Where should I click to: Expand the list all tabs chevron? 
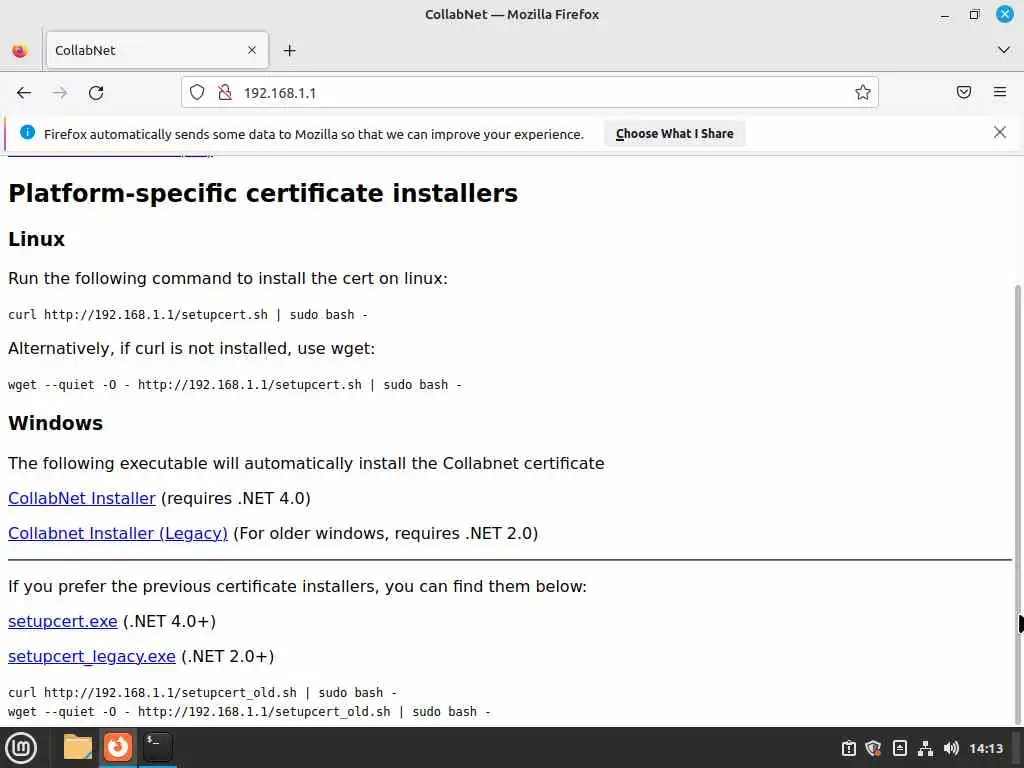1004,50
